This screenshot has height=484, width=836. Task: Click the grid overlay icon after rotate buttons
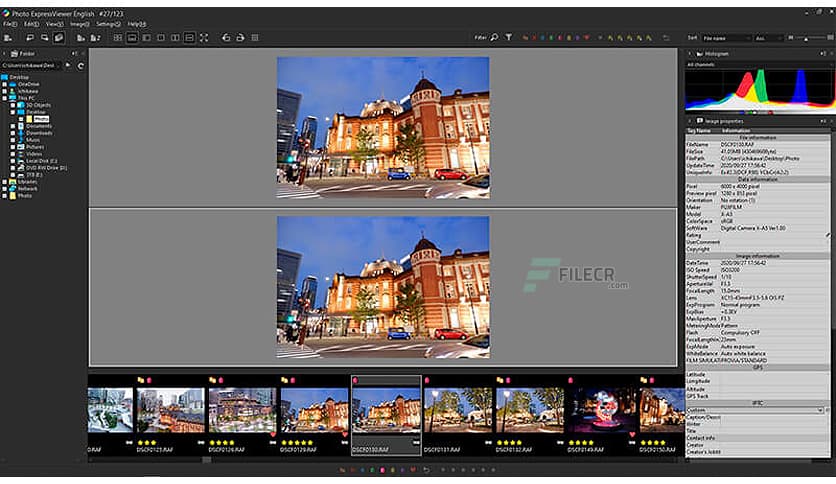click(x=255, y=38)
